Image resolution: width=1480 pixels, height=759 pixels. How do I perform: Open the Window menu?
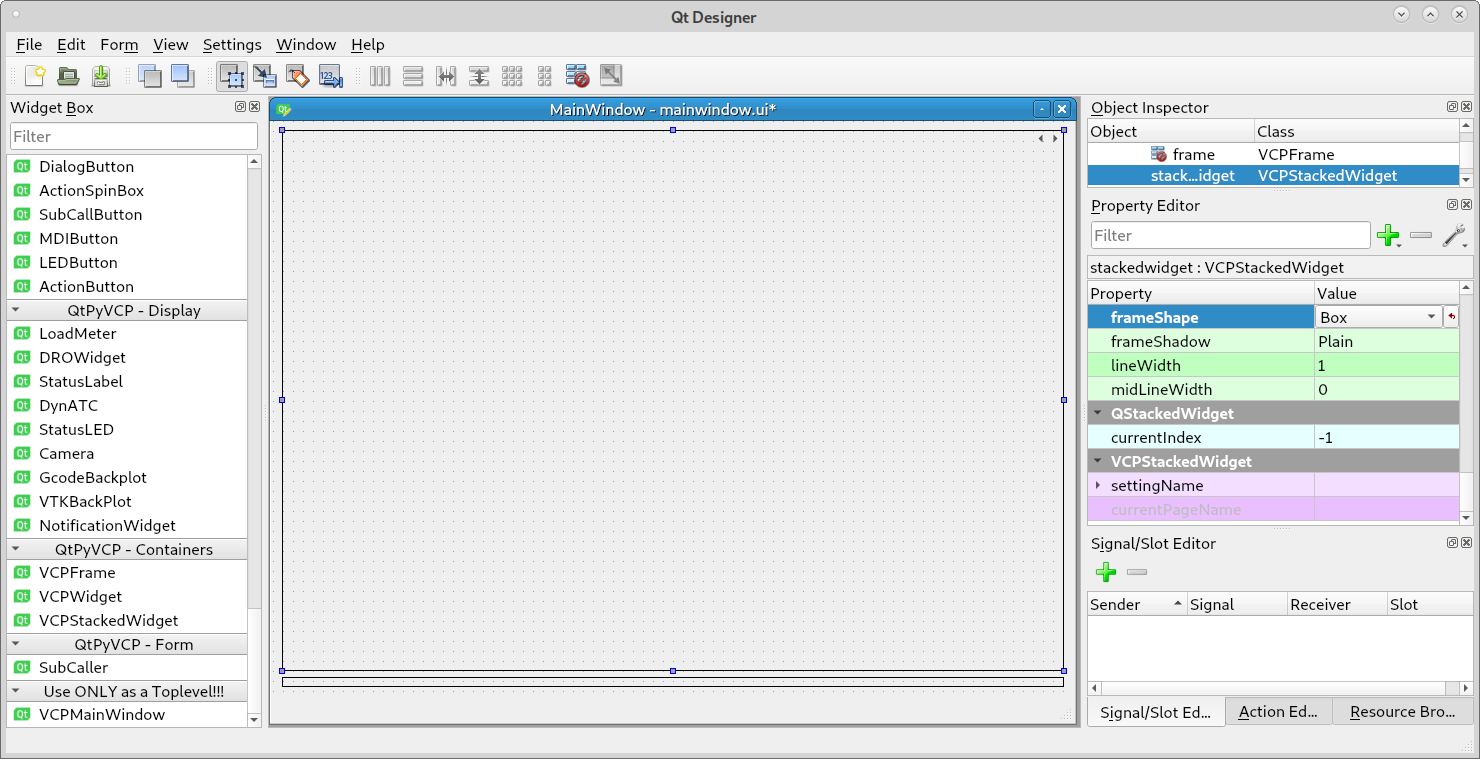(306, 44)
